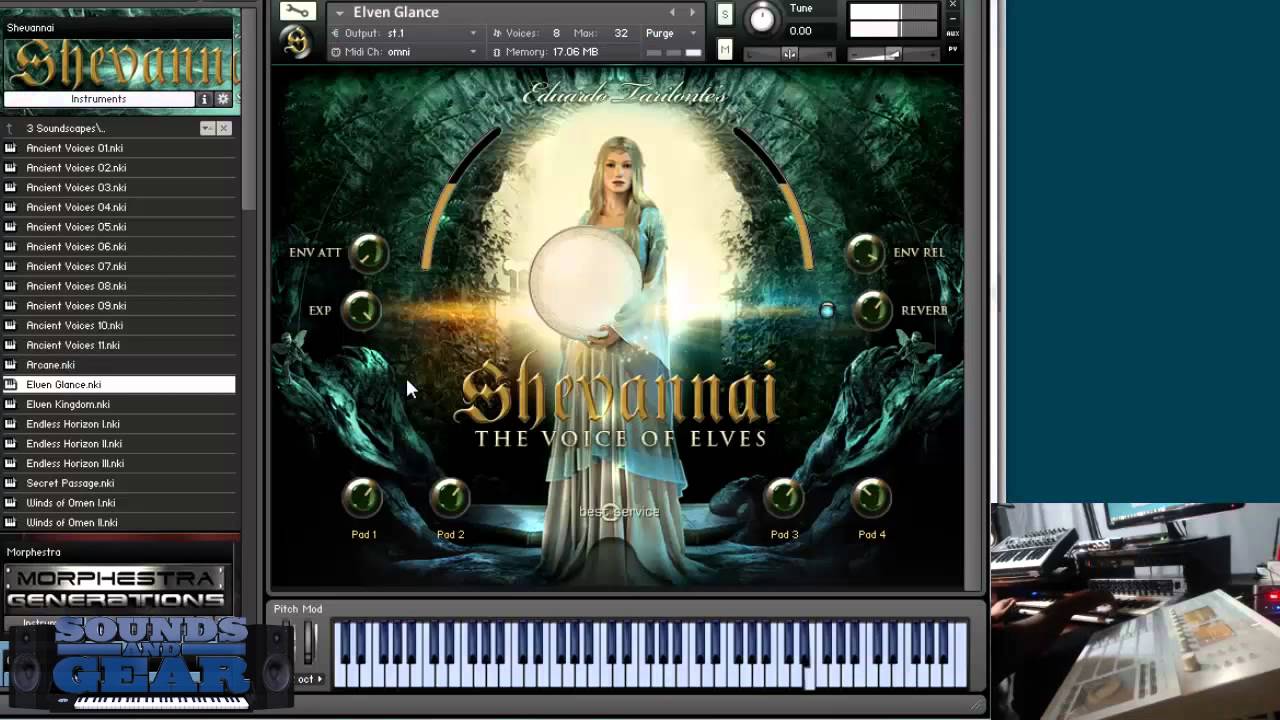
Task: Click the ENV REL knob
Action: pyautogui.click(x=865, y=253)
